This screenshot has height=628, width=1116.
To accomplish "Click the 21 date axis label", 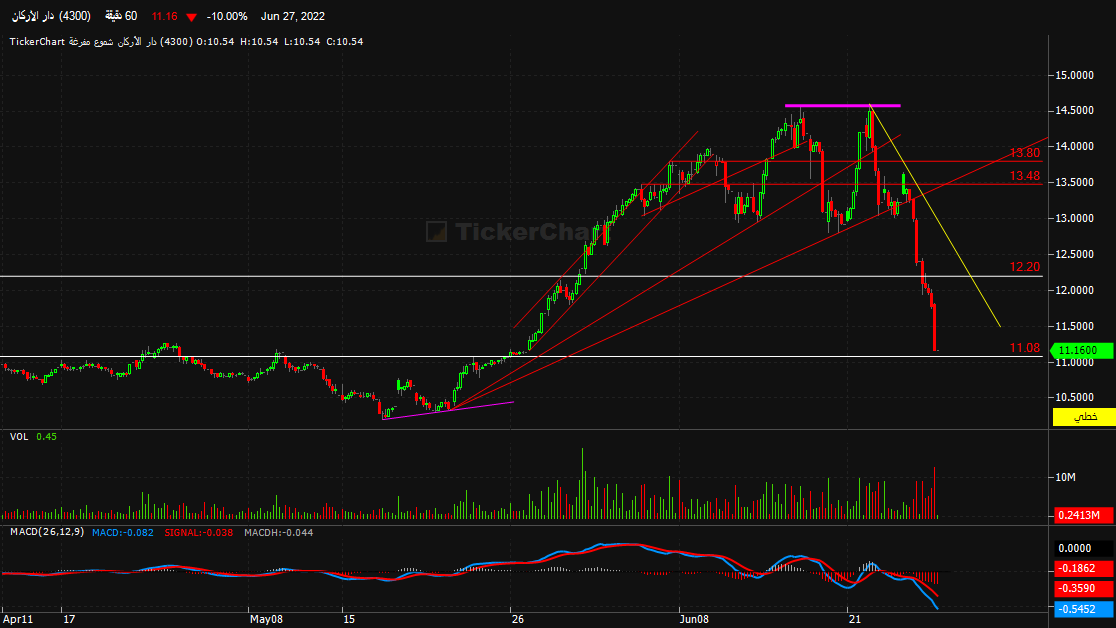I will [855, 619].
